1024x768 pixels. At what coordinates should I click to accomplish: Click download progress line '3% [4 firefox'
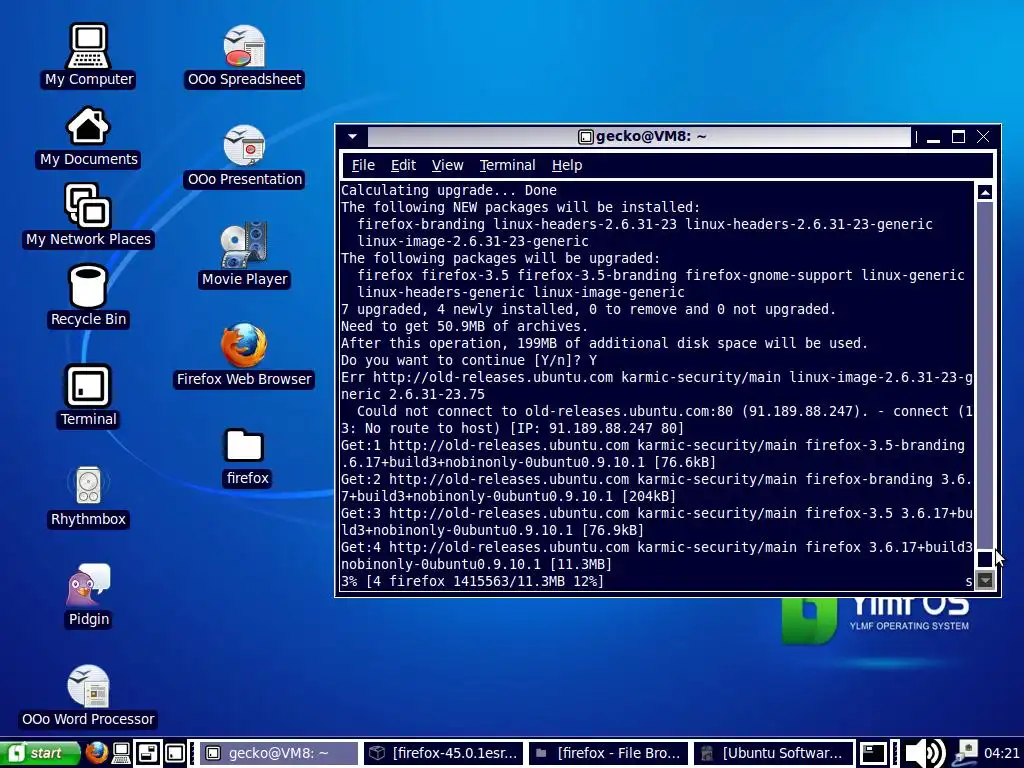tap(472, 581)
